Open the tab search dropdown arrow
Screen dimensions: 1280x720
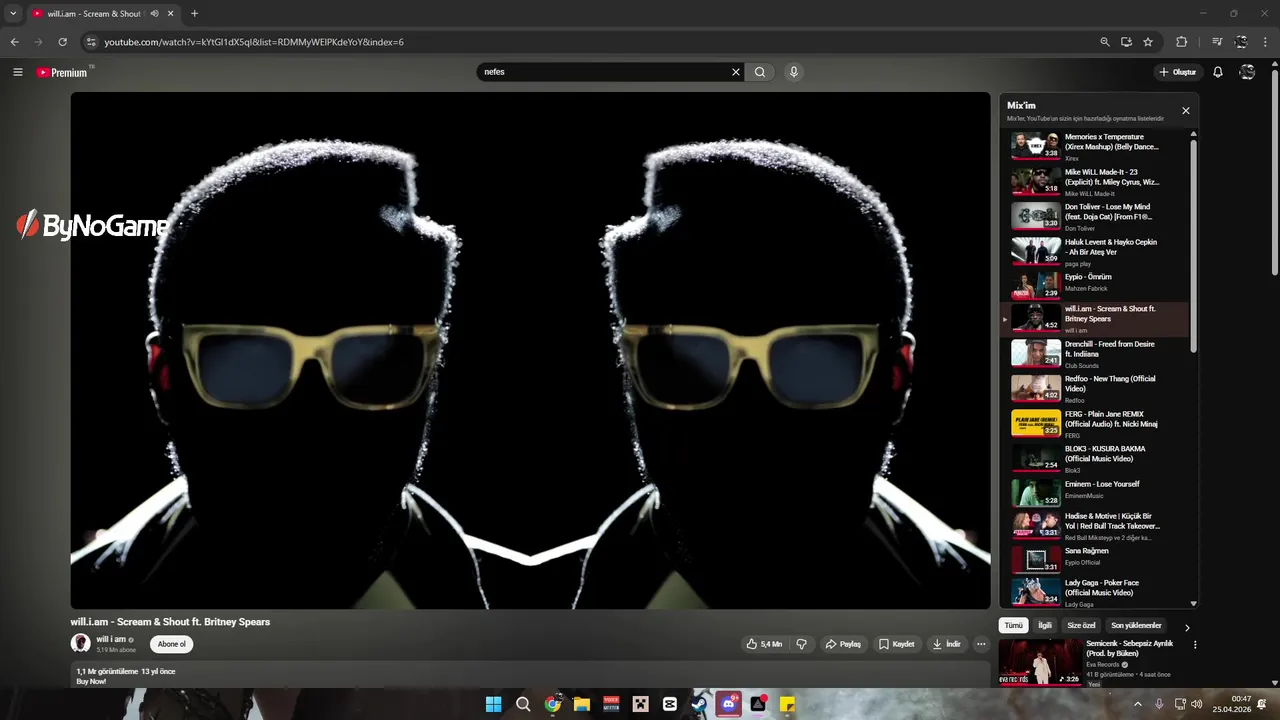coord(13,14)
